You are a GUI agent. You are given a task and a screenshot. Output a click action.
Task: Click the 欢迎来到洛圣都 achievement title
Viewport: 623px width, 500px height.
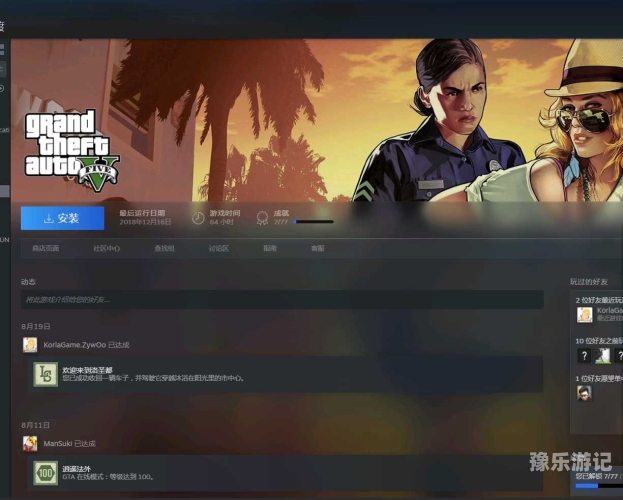[x=87, y=370]
